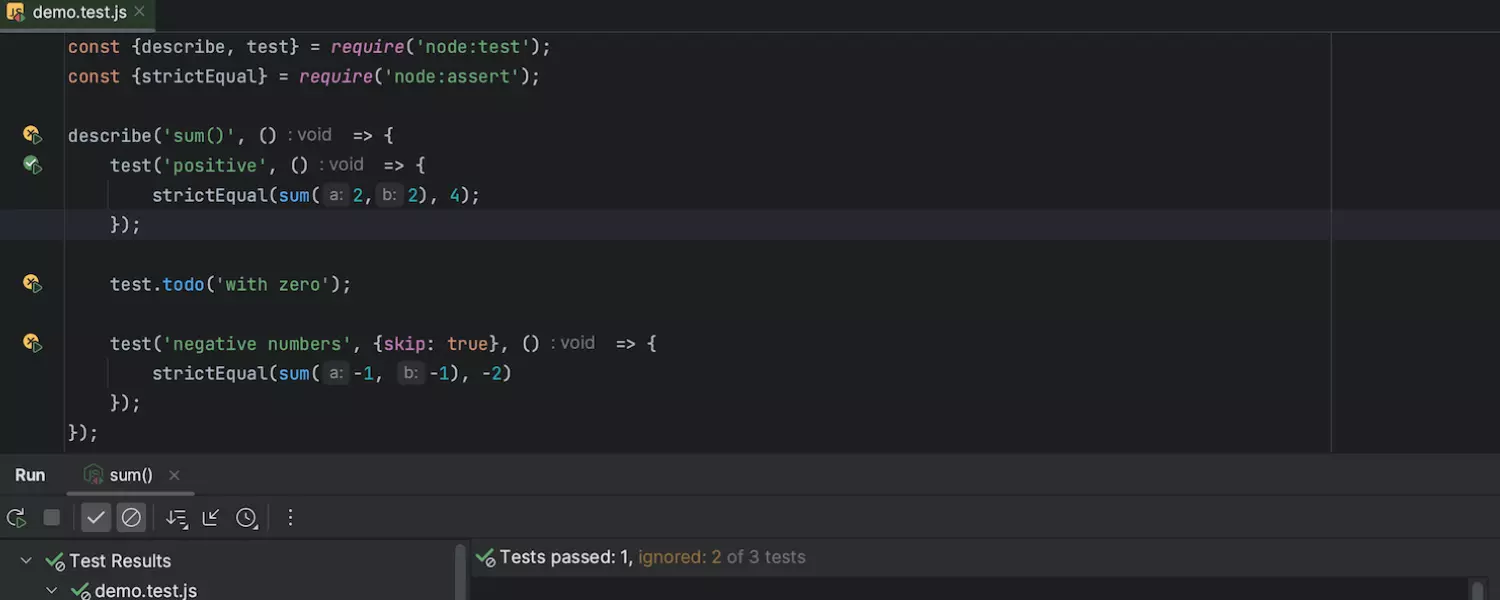Image resolution: width=1500 pixels, height=600 pixels.
Task: Close the sum() run tab
Action: click(x=174, y=476)
